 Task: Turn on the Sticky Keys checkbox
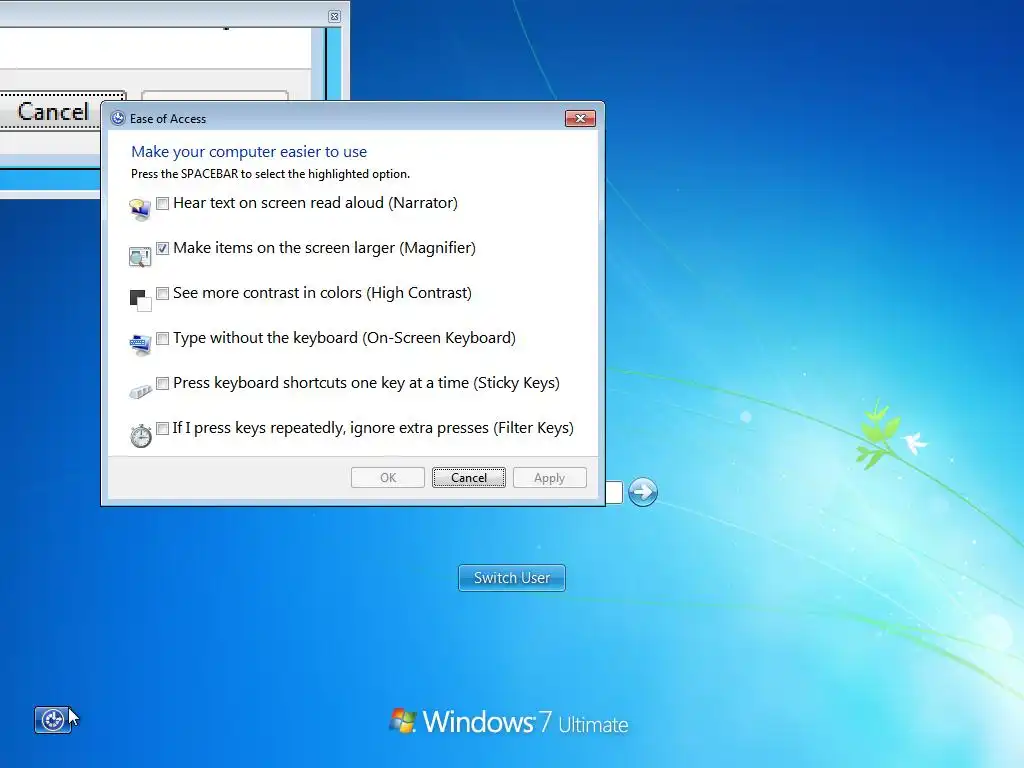tap(163, 383)
